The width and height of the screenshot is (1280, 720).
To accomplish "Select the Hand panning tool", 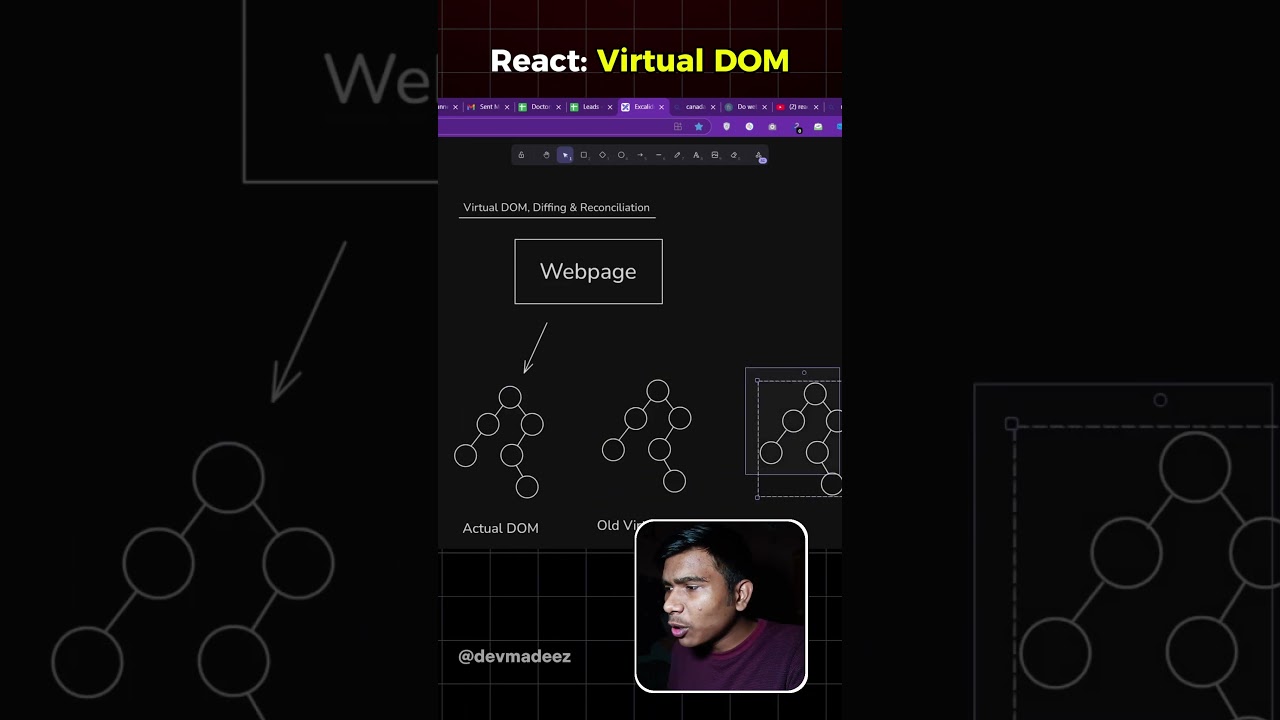I will [546, 155].
